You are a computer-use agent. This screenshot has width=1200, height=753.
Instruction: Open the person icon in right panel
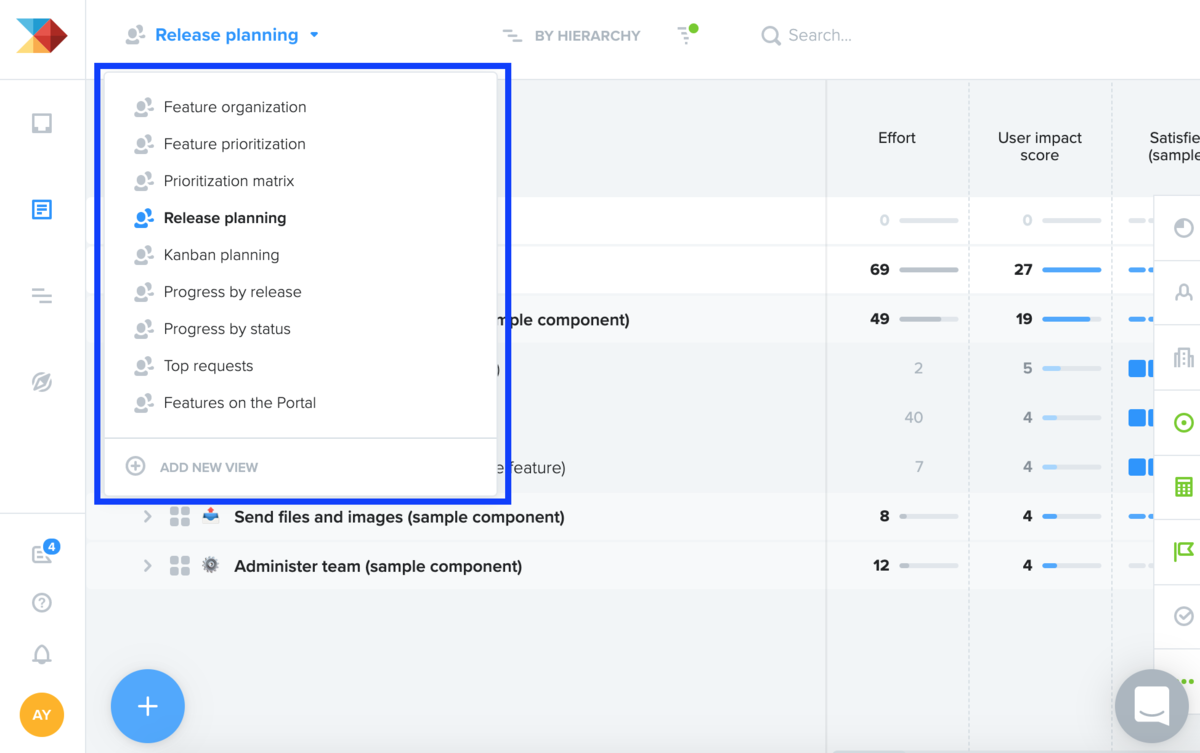[1184, 293]
